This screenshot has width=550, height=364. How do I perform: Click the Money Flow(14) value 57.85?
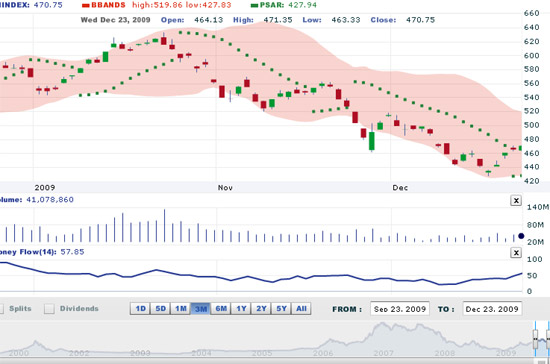72,252
